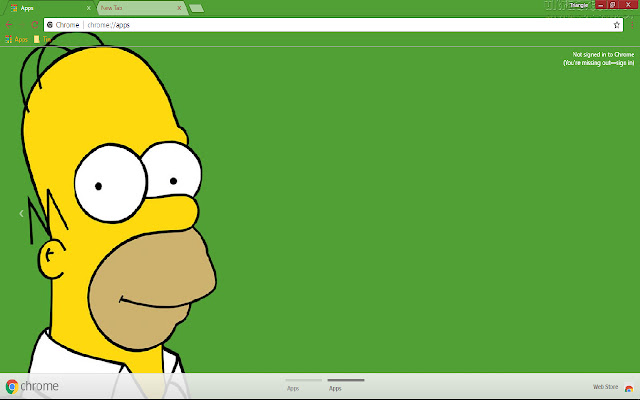Click the Chrome logo at bottom left
Screen dimensions: 640x400
pyautogui.click(x=32, y=386)
